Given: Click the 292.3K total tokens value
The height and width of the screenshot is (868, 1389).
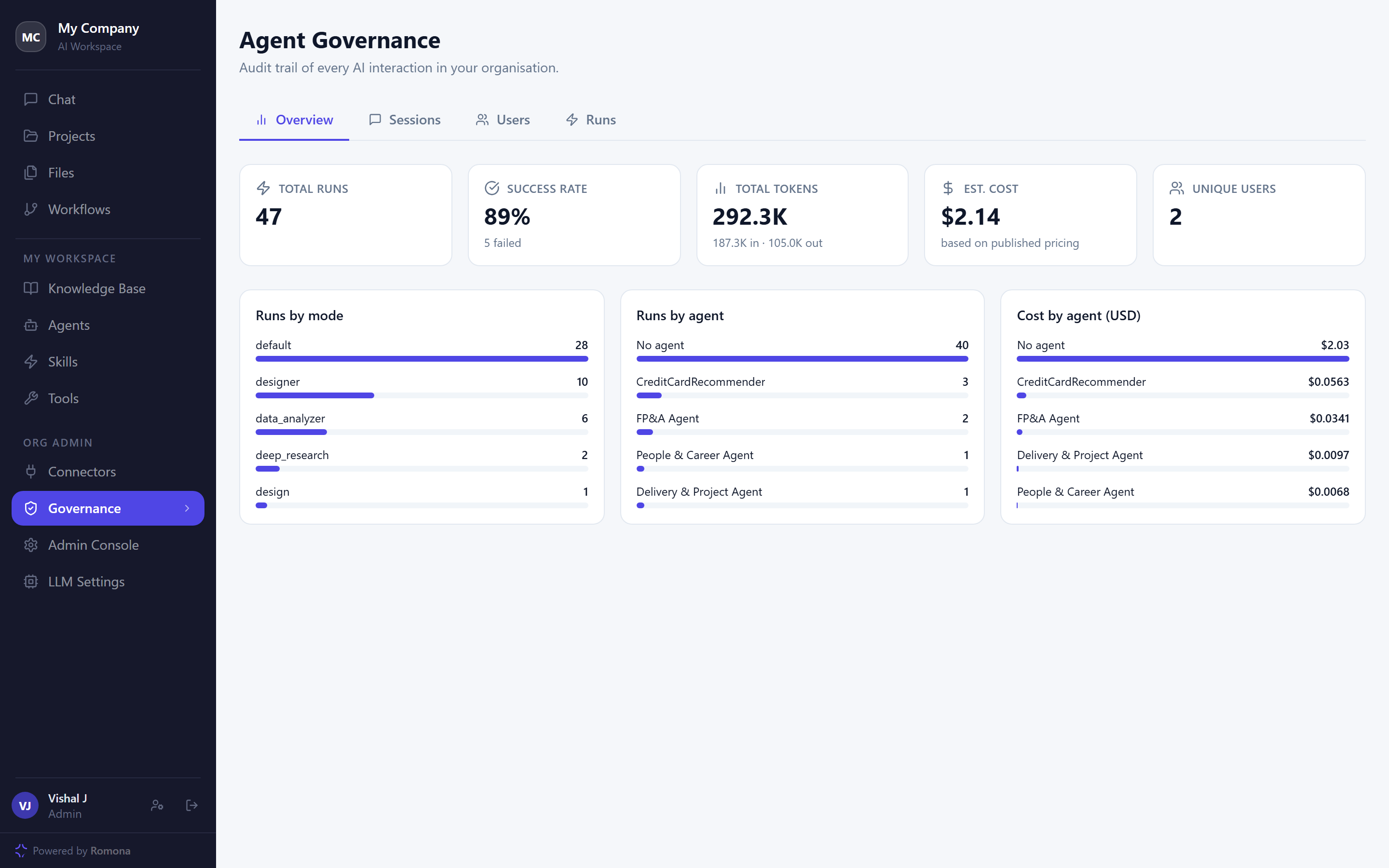Looking at the screenshot, I should coord(750,217).
